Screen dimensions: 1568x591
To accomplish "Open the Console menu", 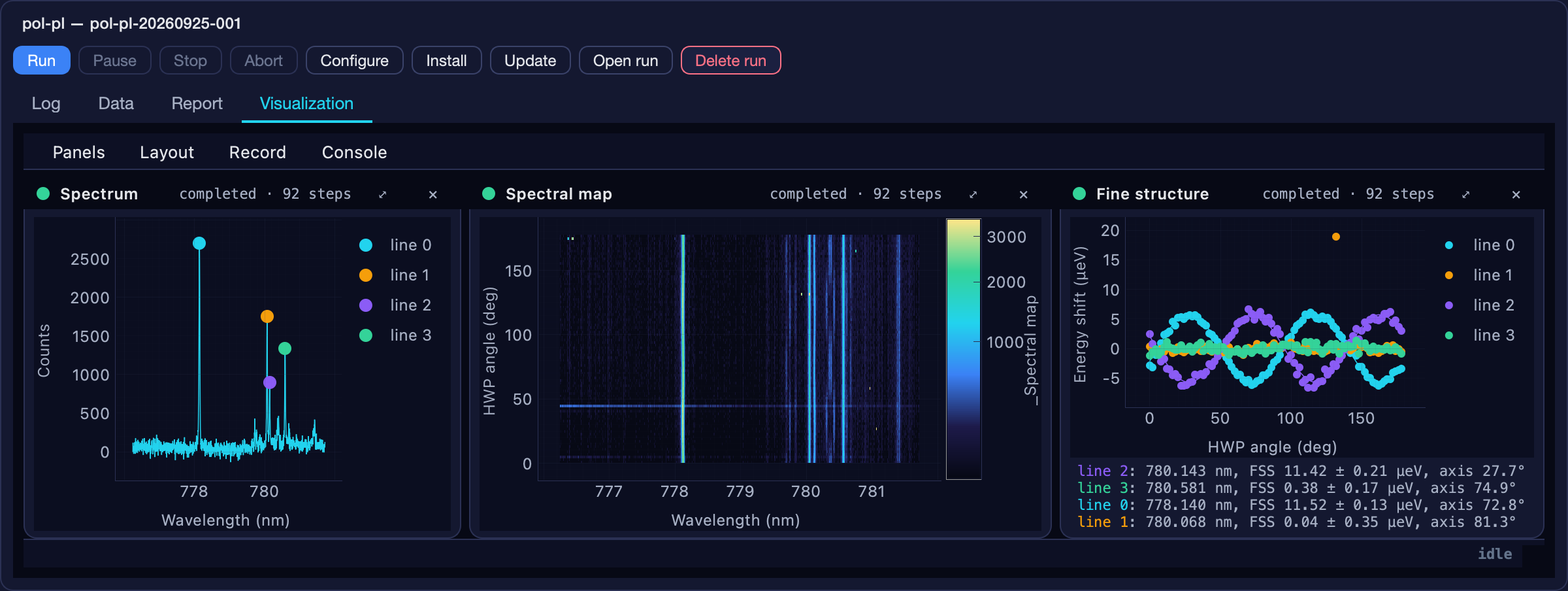I will [354, 152].
